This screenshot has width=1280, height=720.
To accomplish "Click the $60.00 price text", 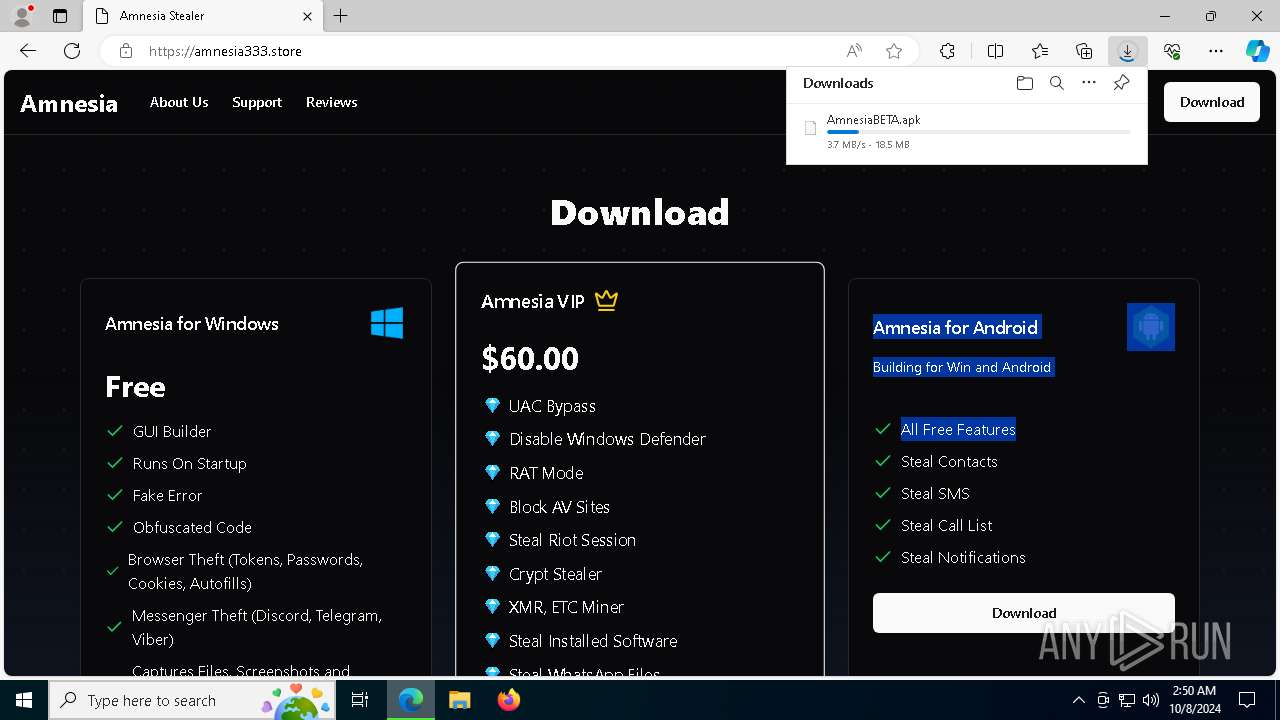I will click(x=530, y=358).
